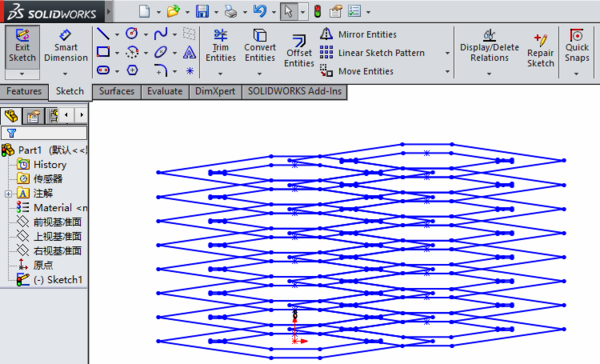Open the Options icon
Viewport: 600px width, 364px height.
click(354, 11)
